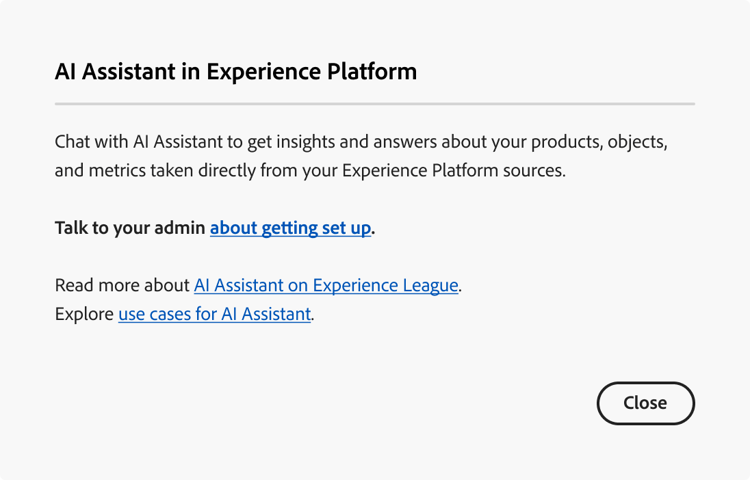The height and width of the screenshot is (480, 750).
Task: Click the horizontal divider under the heading
Action: [375, 103]
